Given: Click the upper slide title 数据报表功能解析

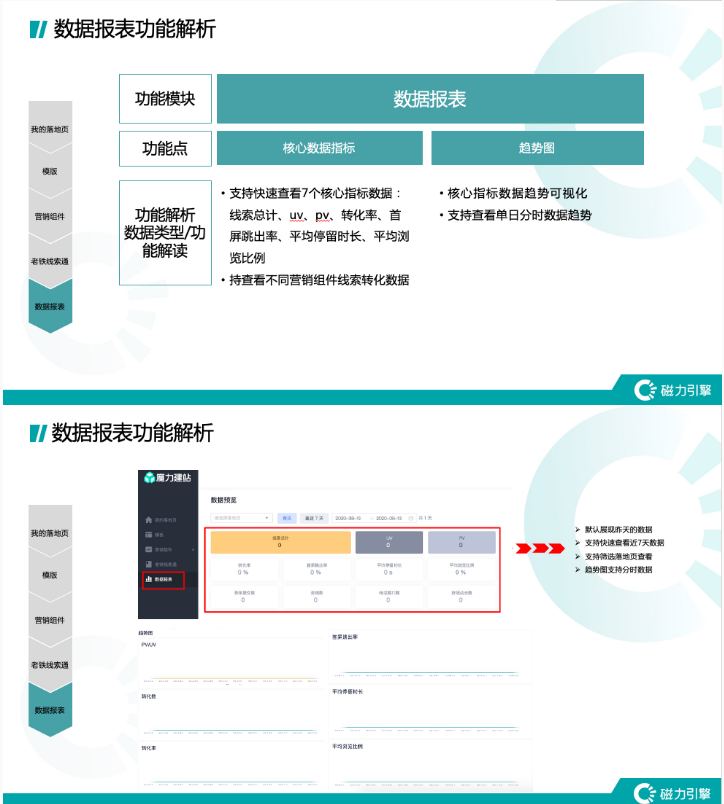Looking at the screenshot, I should 134,29.
